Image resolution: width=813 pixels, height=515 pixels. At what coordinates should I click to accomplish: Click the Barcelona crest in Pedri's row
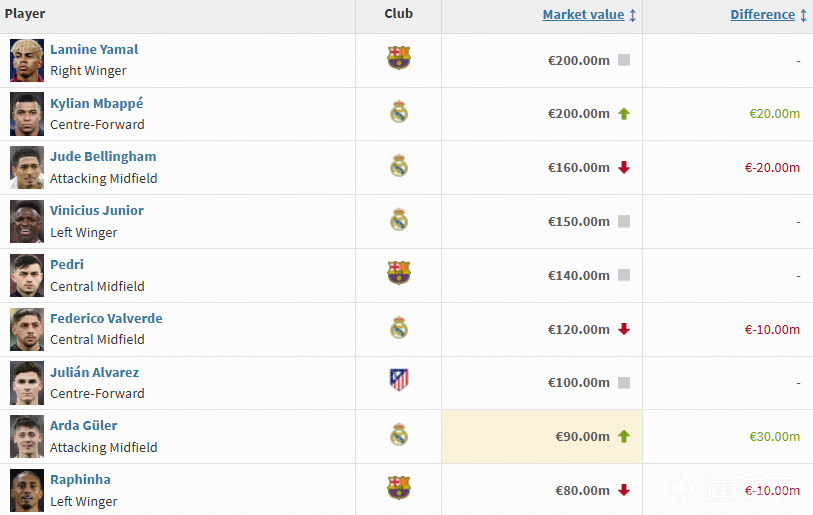point(398,274)
